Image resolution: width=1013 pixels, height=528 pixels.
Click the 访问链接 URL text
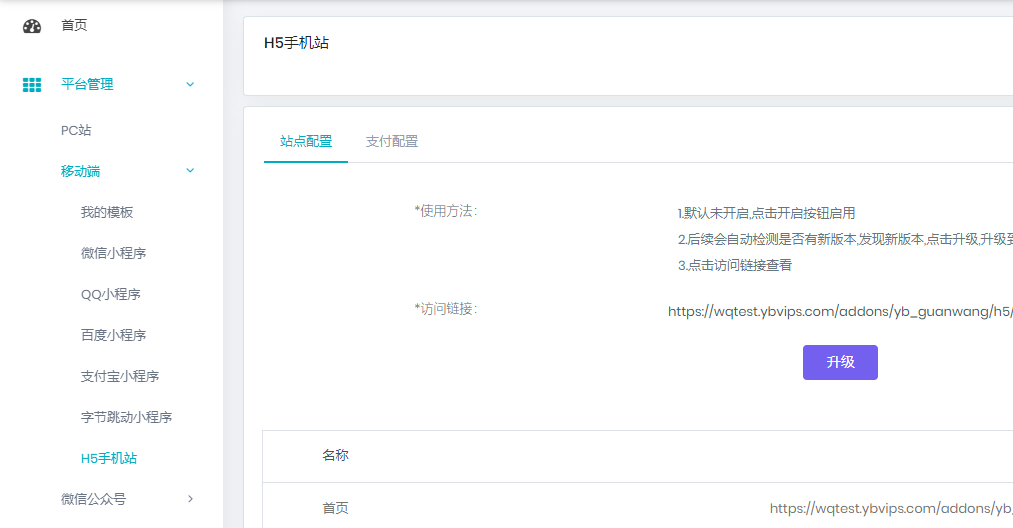coord(840,312)
